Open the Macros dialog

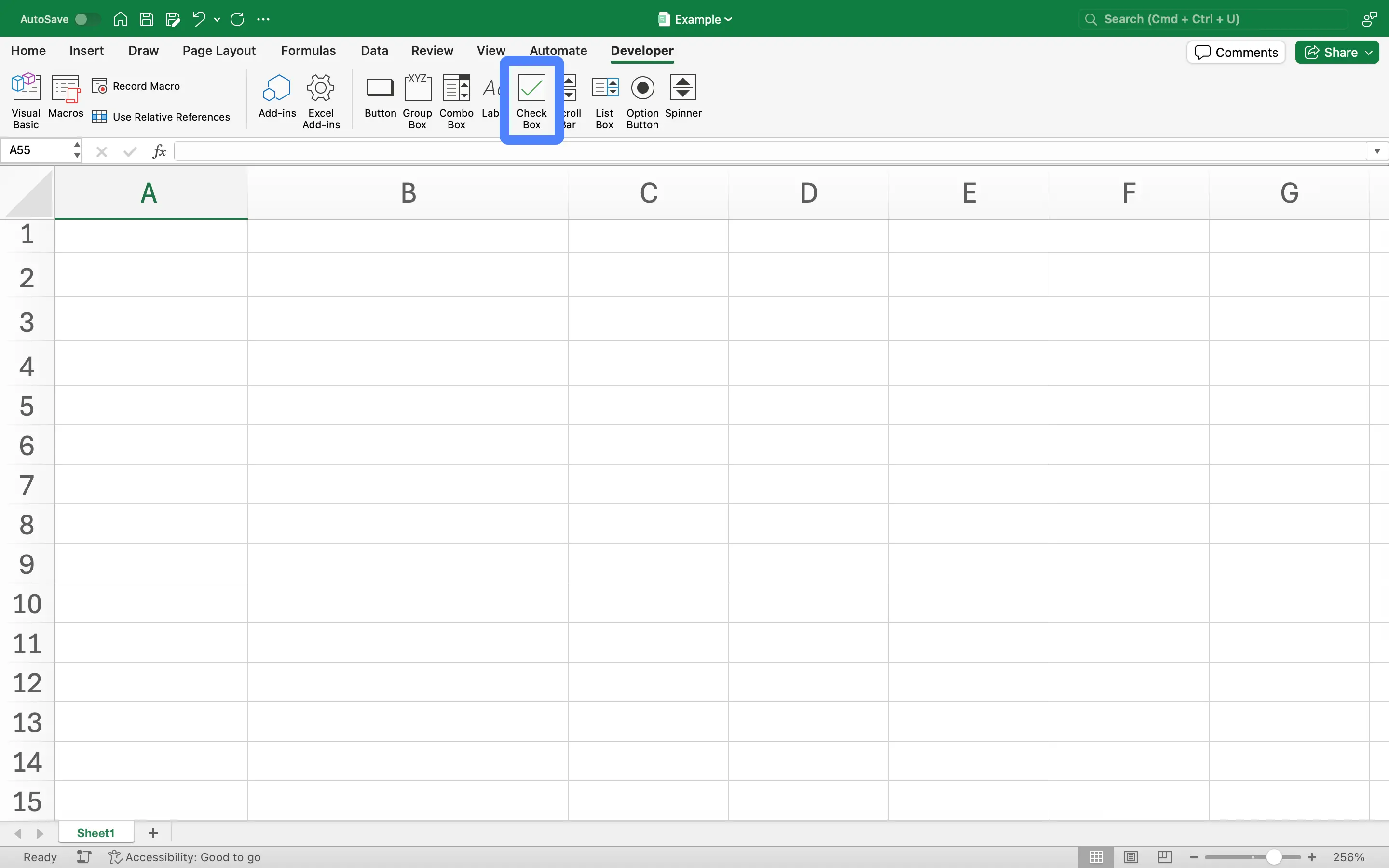tap(66, 96)
